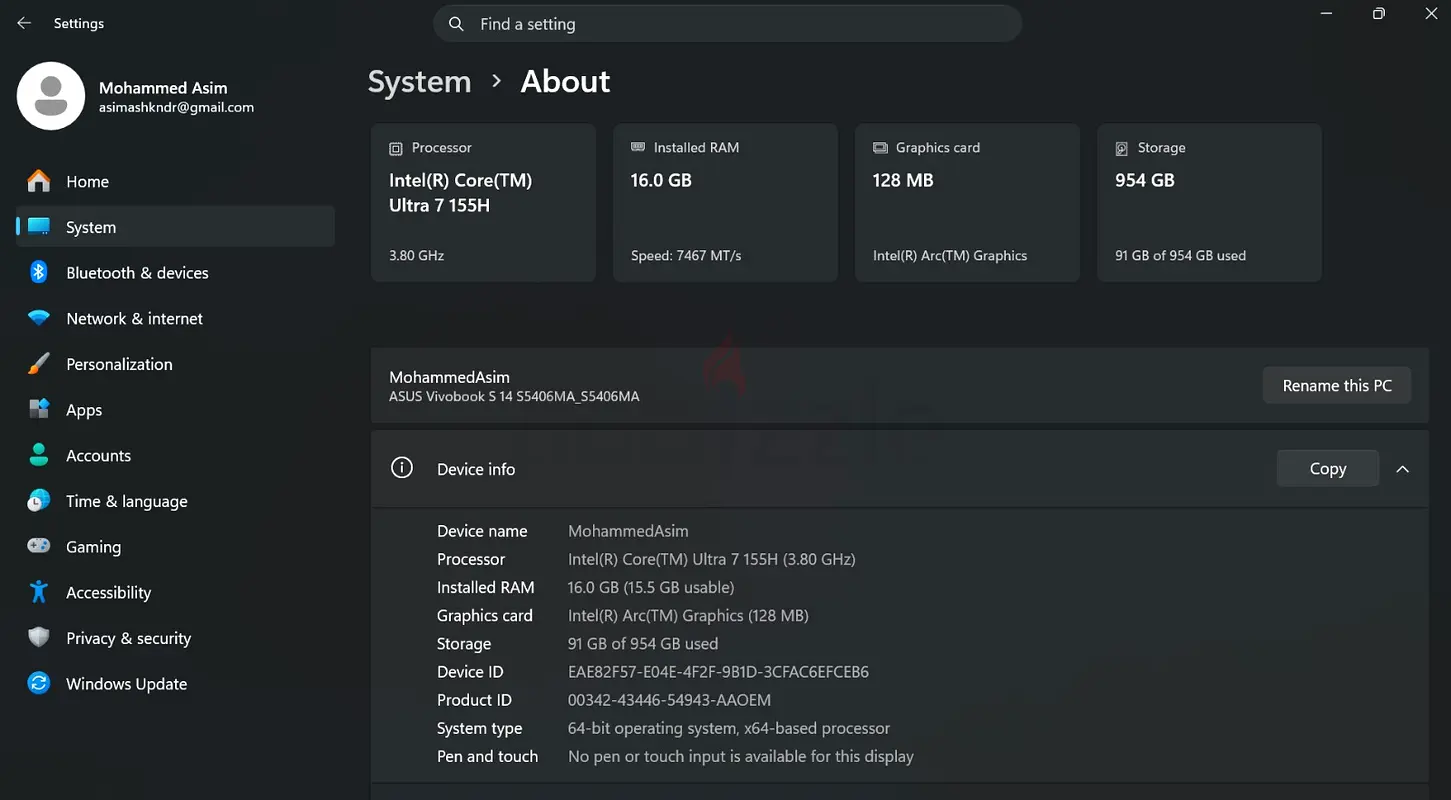Click the 128 MB value on the Graphics card
This screenshot has height=800, width=1451.
[903, 180]
